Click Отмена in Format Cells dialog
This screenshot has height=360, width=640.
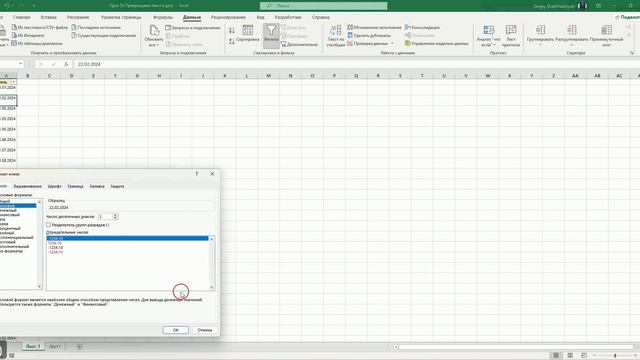(x=204, y=330)
